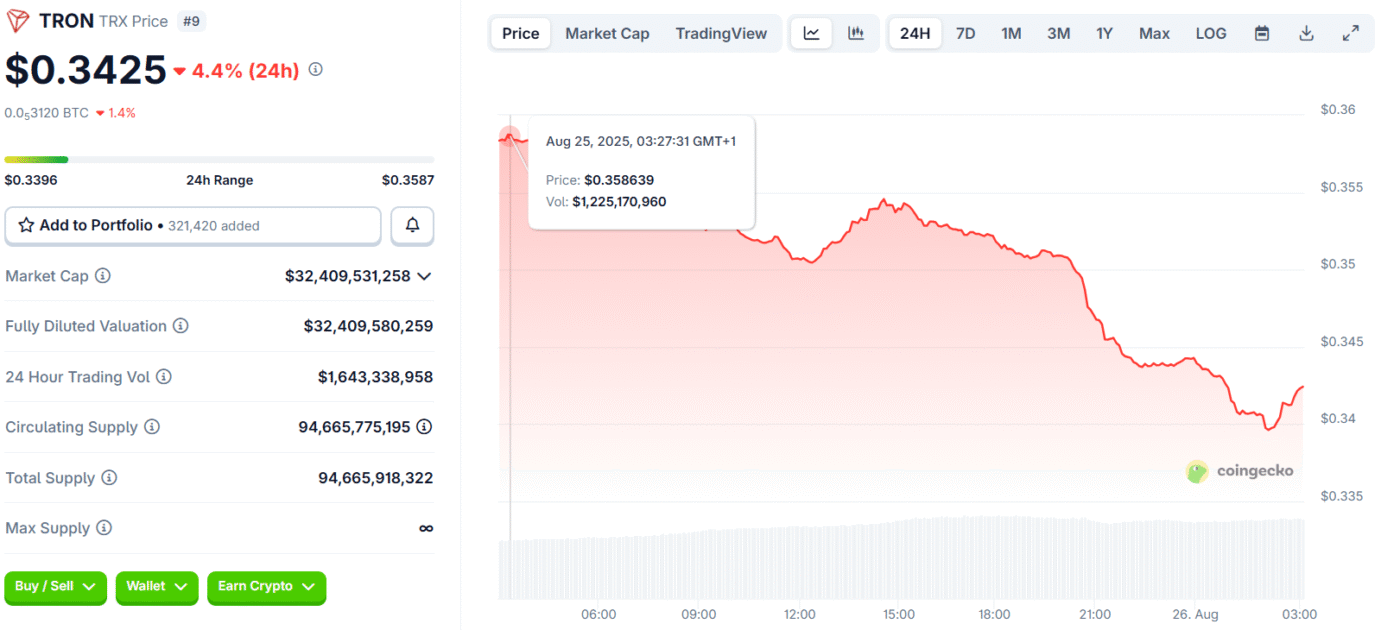The height and width of the screenshot is (630, 1400).
Task: Select the Max time range
Action: (x=1154, y=33)
